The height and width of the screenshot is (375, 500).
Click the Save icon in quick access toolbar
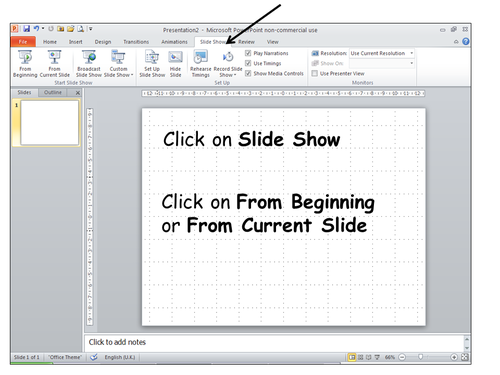point(26,29)
